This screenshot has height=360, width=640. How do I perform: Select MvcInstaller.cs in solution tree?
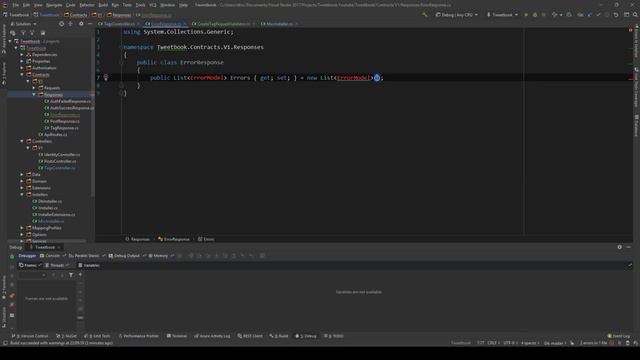(48, 221)
